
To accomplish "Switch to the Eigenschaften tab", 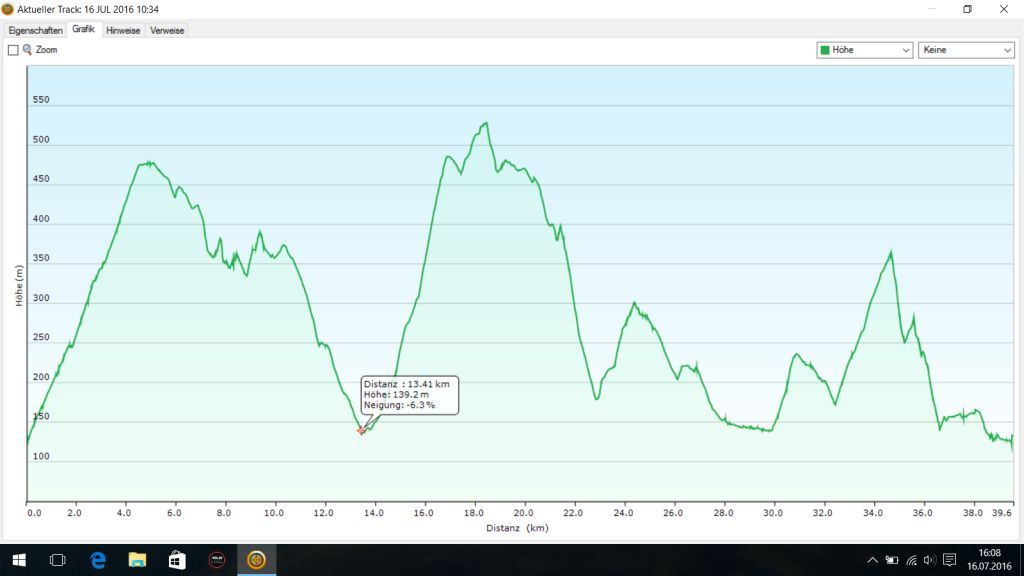I will pos(35,30).
